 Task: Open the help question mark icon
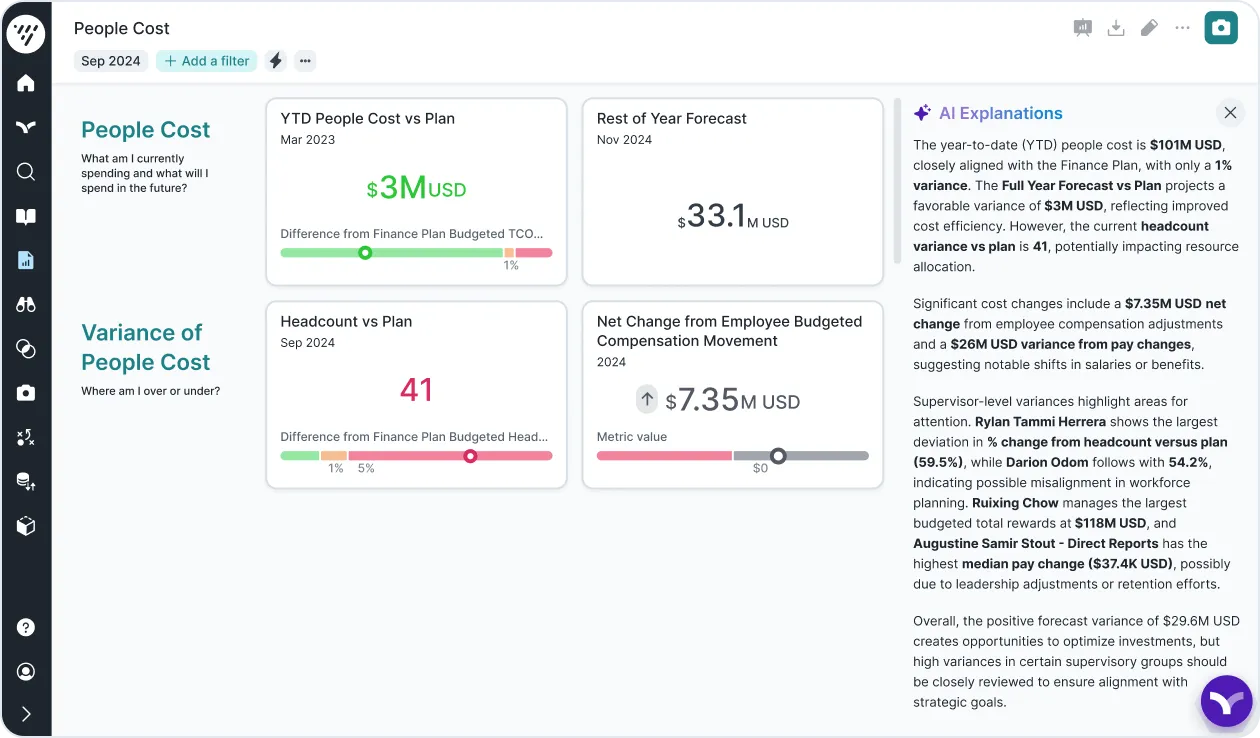pyautogui.click(x=26, y=628)
